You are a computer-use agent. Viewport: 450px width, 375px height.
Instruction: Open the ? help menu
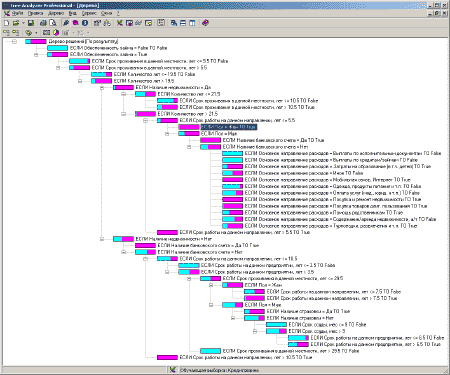[x=118, y=13]
